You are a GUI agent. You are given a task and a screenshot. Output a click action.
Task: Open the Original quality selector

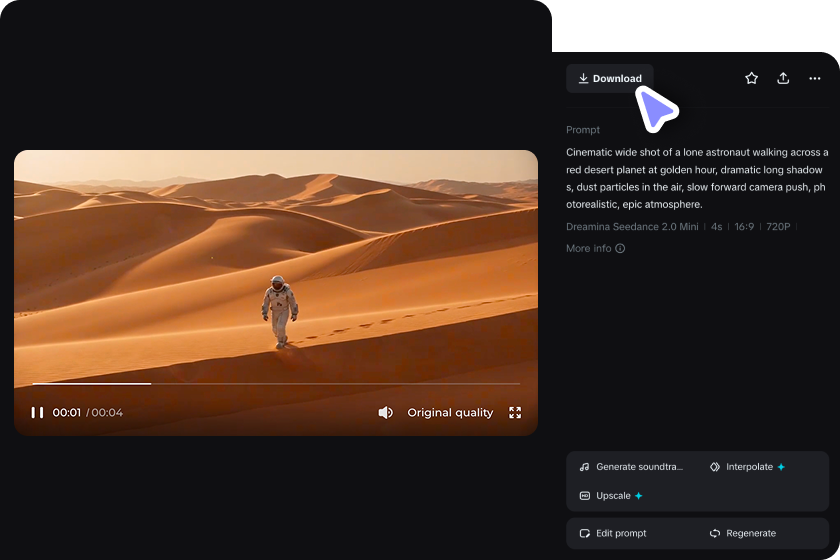coord(450,413)
